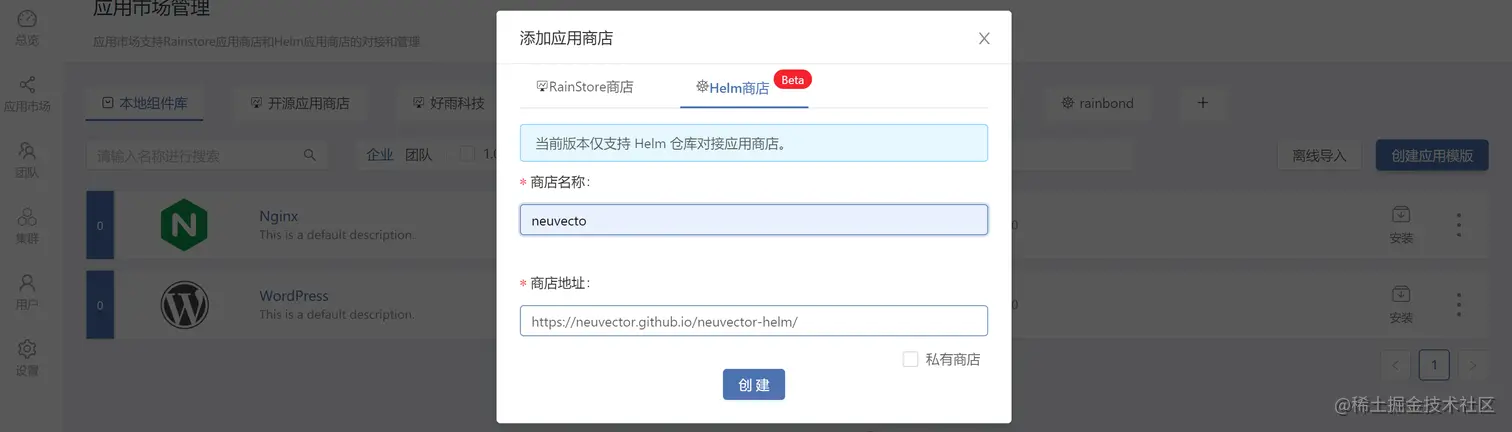Image resolution: width=1512 pixels, height=432 pixels.
Task: Select the Helm商店 tab
Action: point(733,88)
